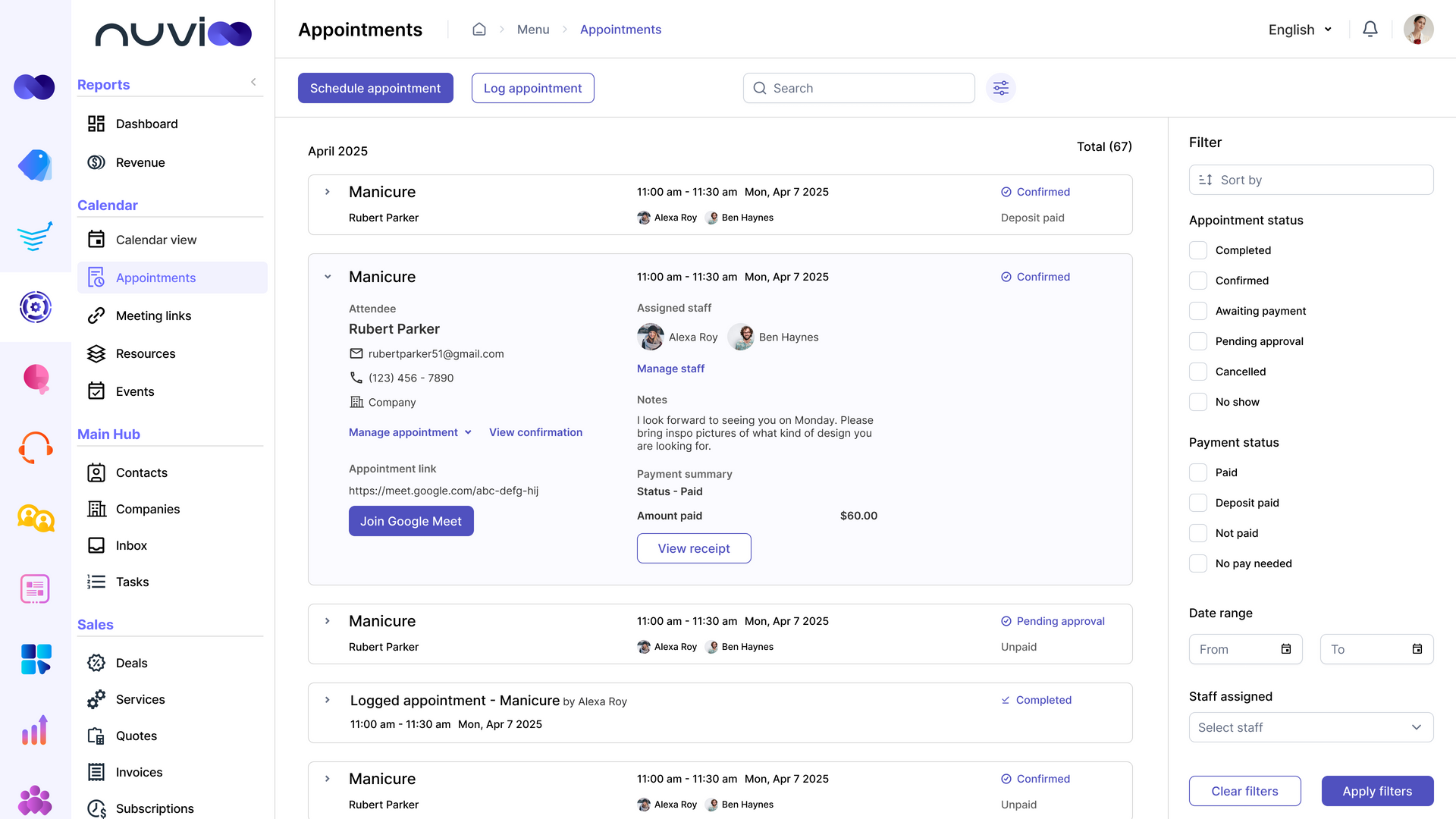This screenshot has width=1456, height=819.
Task: Open the headset support icon in the left rail
Action: pos(35,447)
